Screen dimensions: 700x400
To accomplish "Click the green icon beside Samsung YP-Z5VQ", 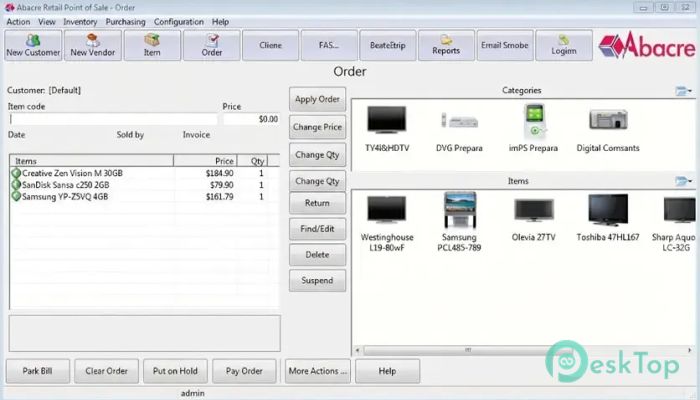I will point(16,196).
